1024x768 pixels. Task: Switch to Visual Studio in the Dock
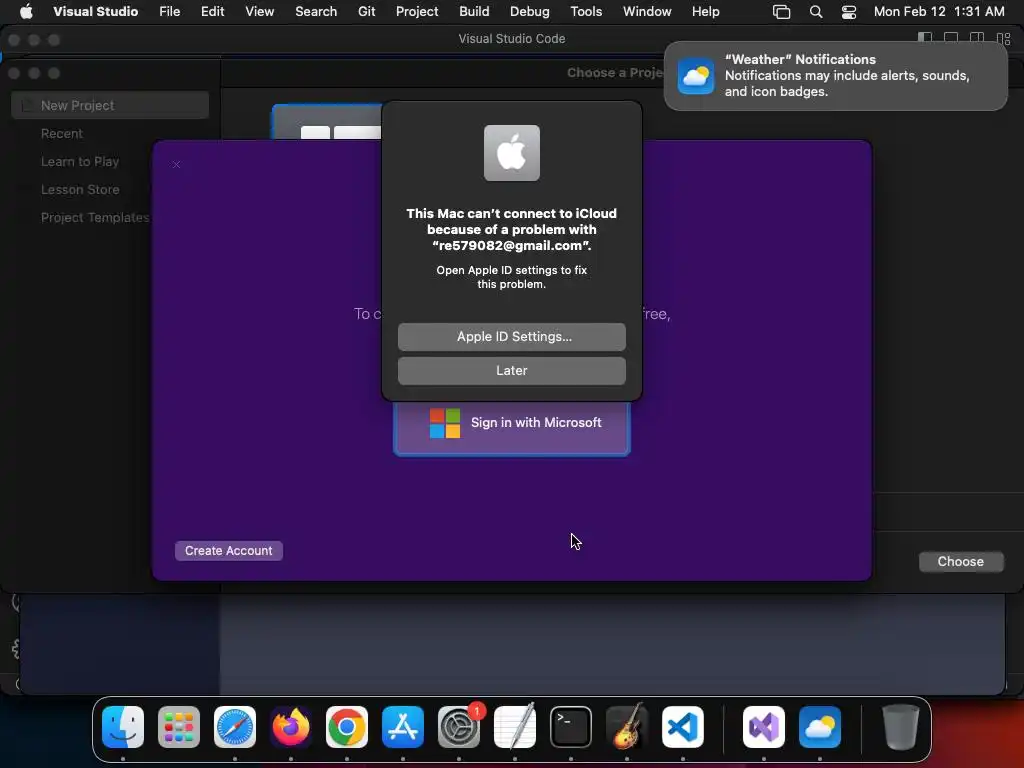[763, 727]
